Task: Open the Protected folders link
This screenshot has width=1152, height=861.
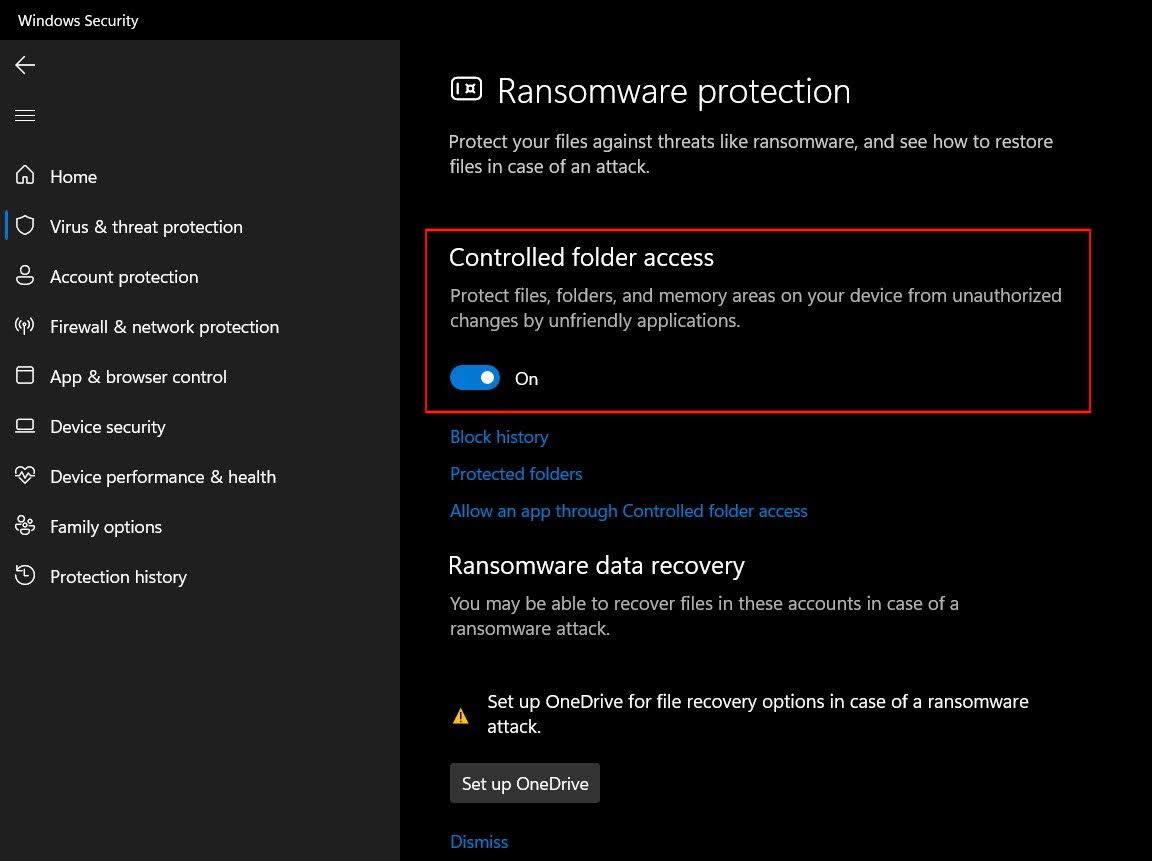Action: tap(516, 474)
